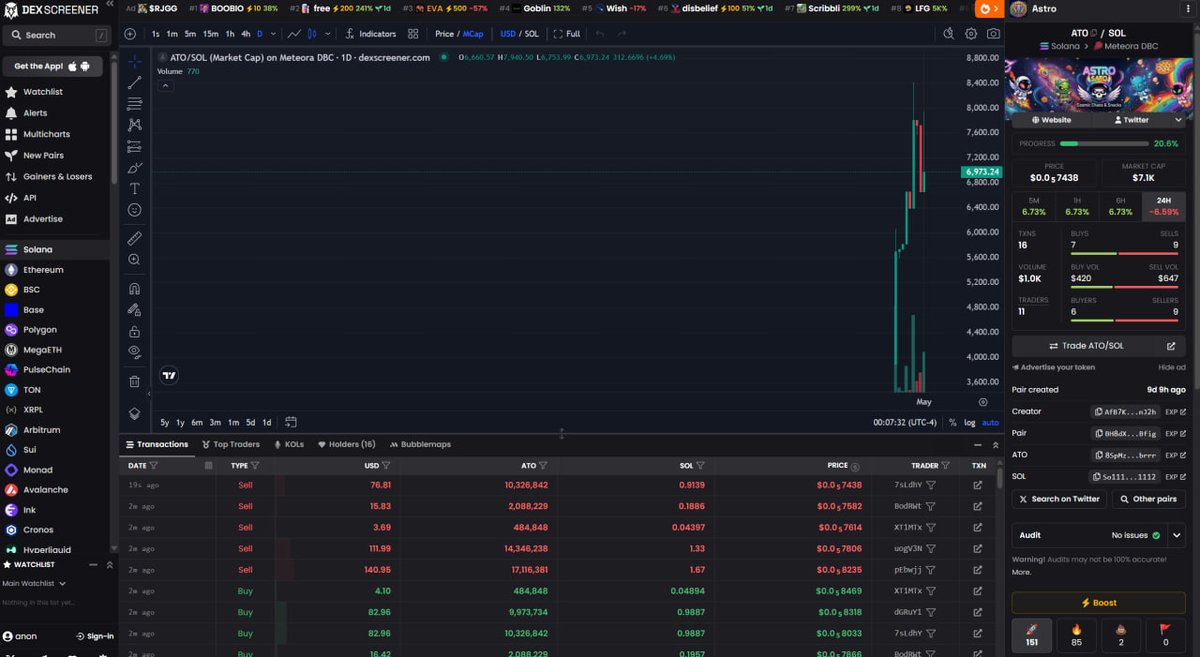Click the quick search chart icon
The image size is (1200, 657).
click(948, 33)
